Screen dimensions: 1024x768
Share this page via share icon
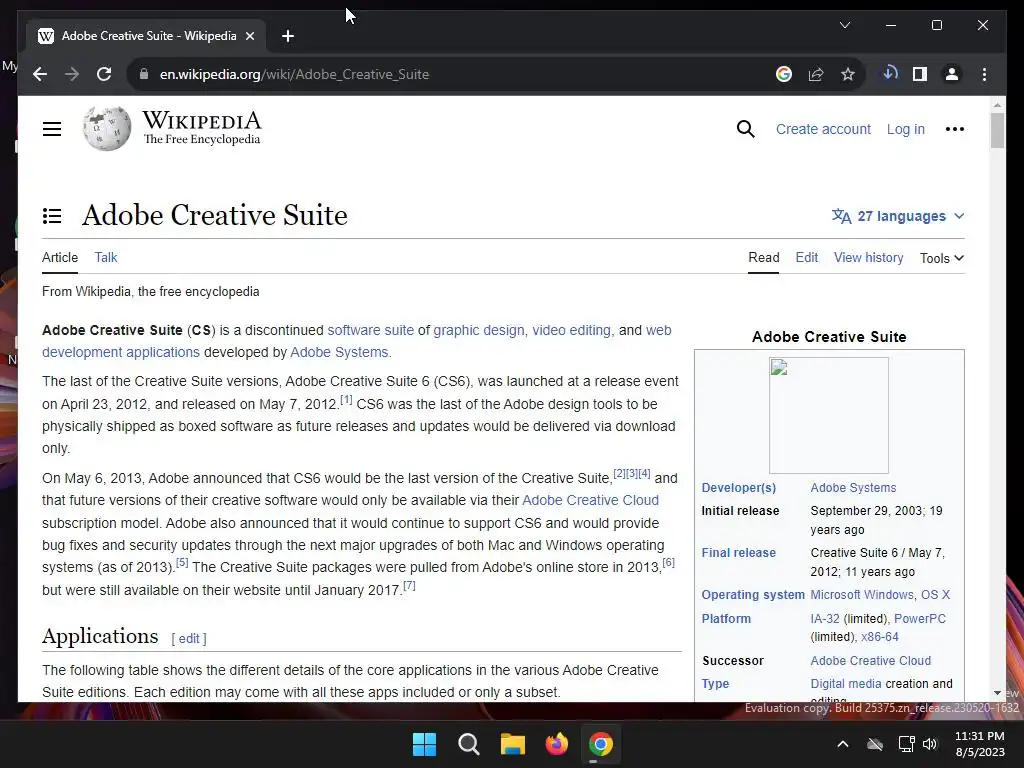tap(816, 74)
